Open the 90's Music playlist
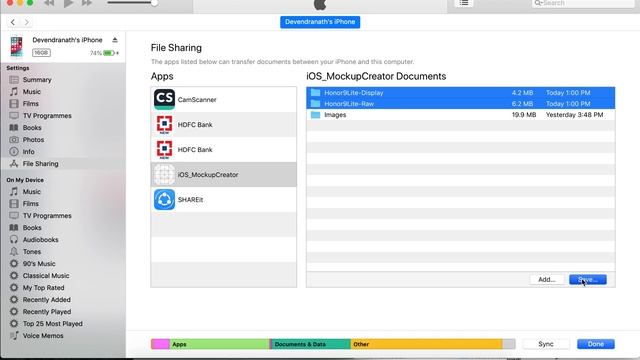640x360 pixels. click(39, 264)
